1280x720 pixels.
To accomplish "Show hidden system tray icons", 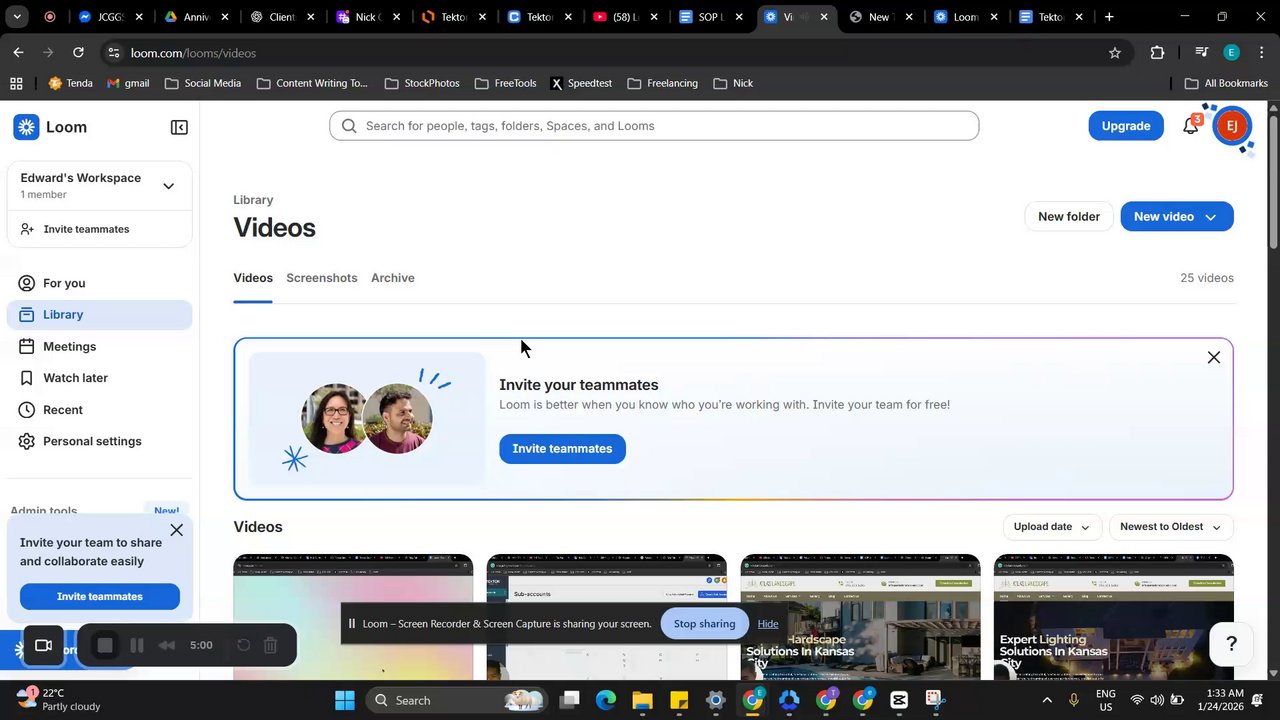I will [x=1047, y=700].
